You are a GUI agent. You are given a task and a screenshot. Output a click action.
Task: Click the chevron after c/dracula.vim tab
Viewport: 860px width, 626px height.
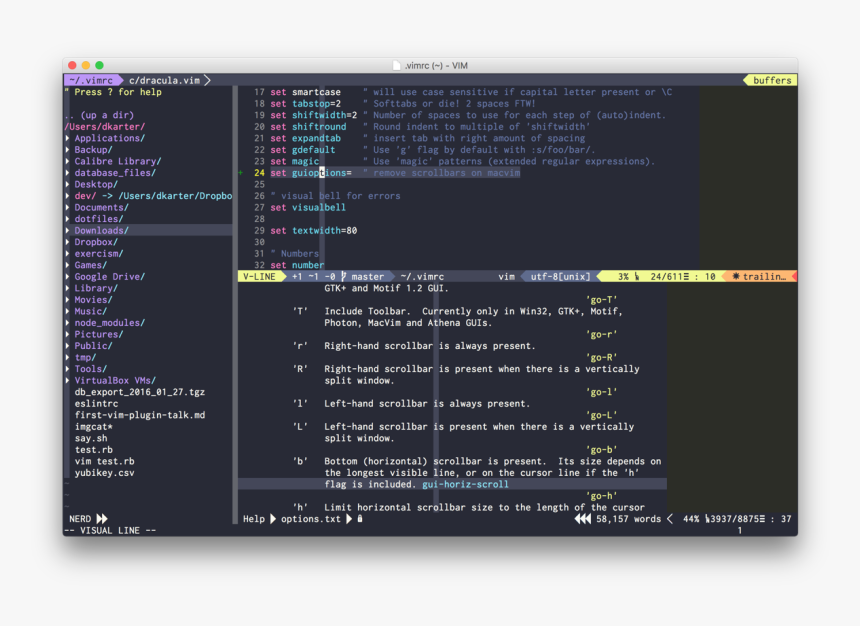[208, 80]
